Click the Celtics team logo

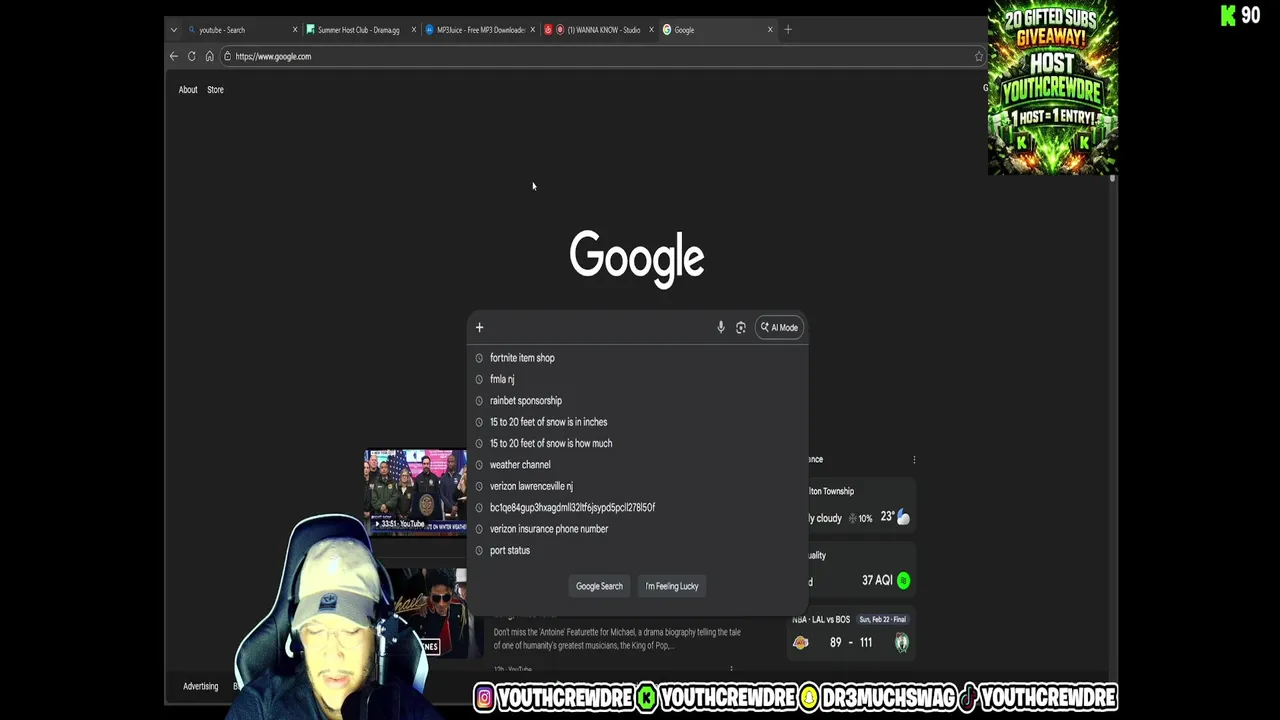tap(901, 643)
